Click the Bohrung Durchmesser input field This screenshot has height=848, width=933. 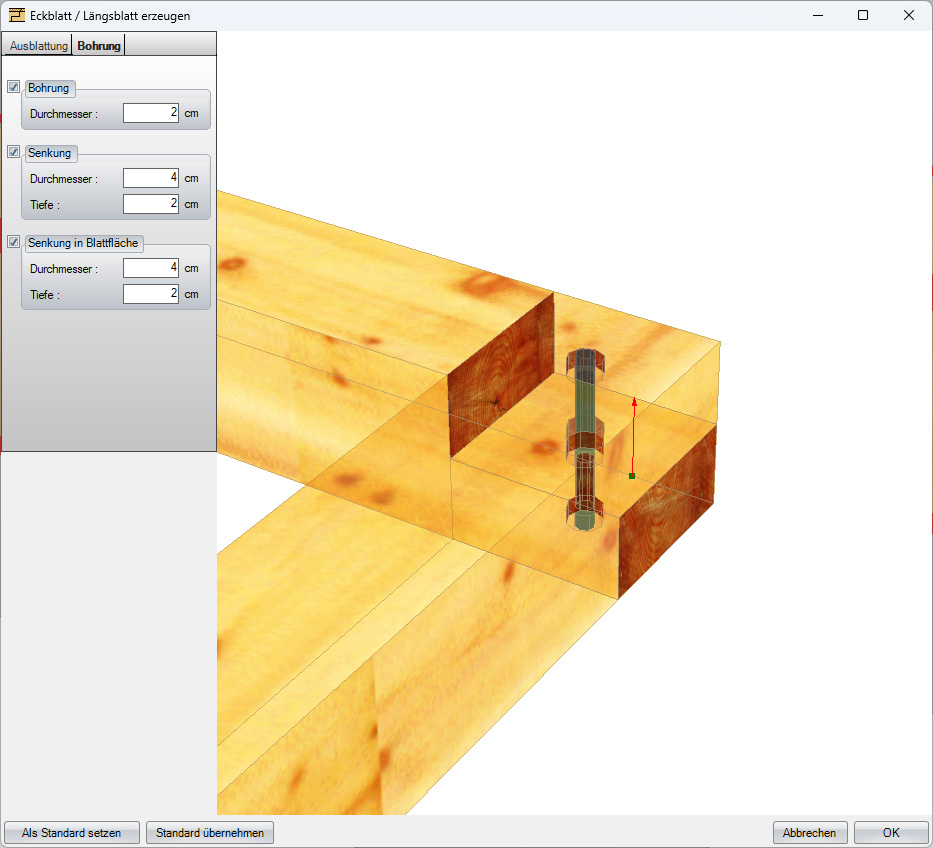(x=150, y=113)
